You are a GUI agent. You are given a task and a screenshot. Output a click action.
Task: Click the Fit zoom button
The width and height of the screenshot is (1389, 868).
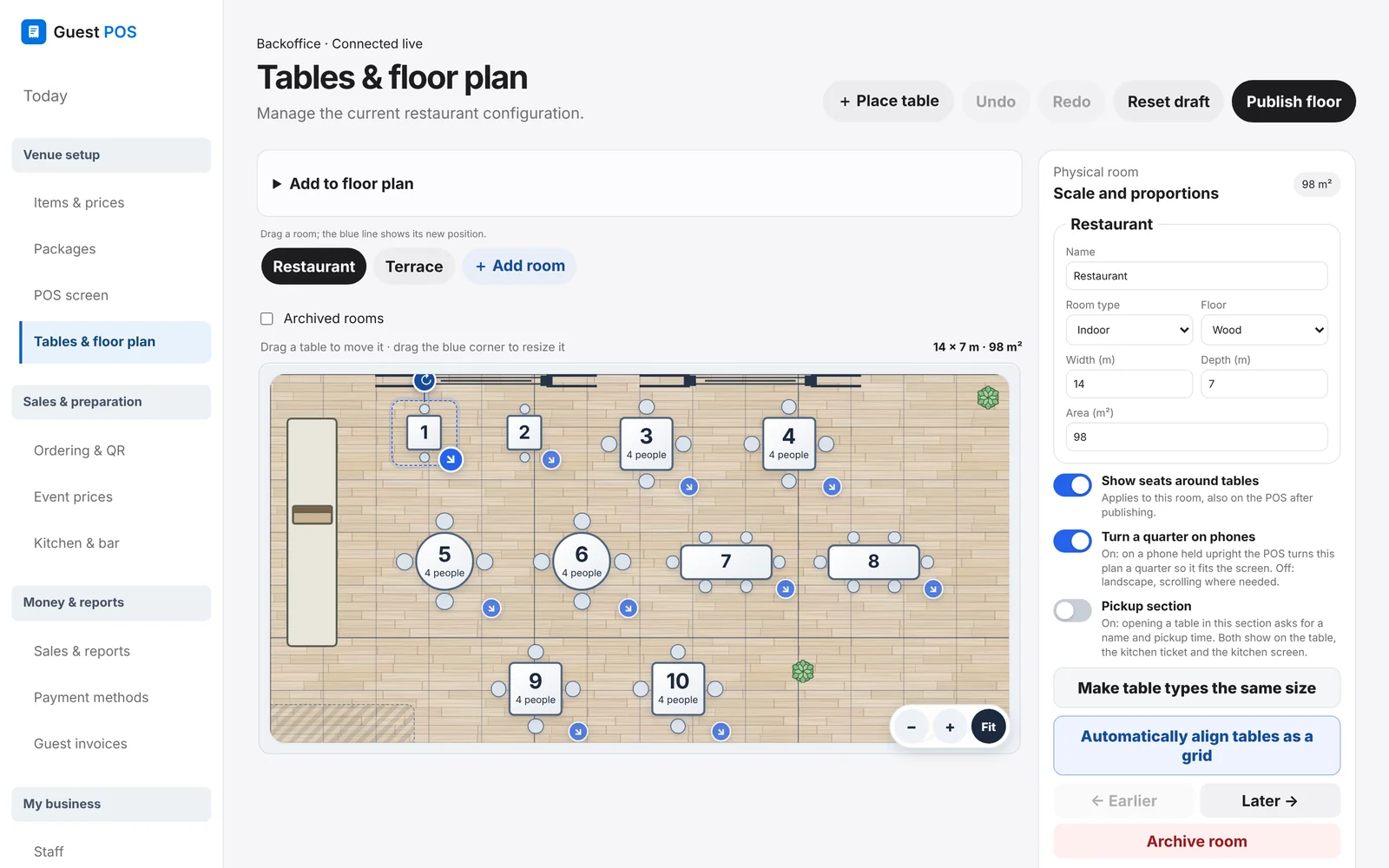coord(988,727)
